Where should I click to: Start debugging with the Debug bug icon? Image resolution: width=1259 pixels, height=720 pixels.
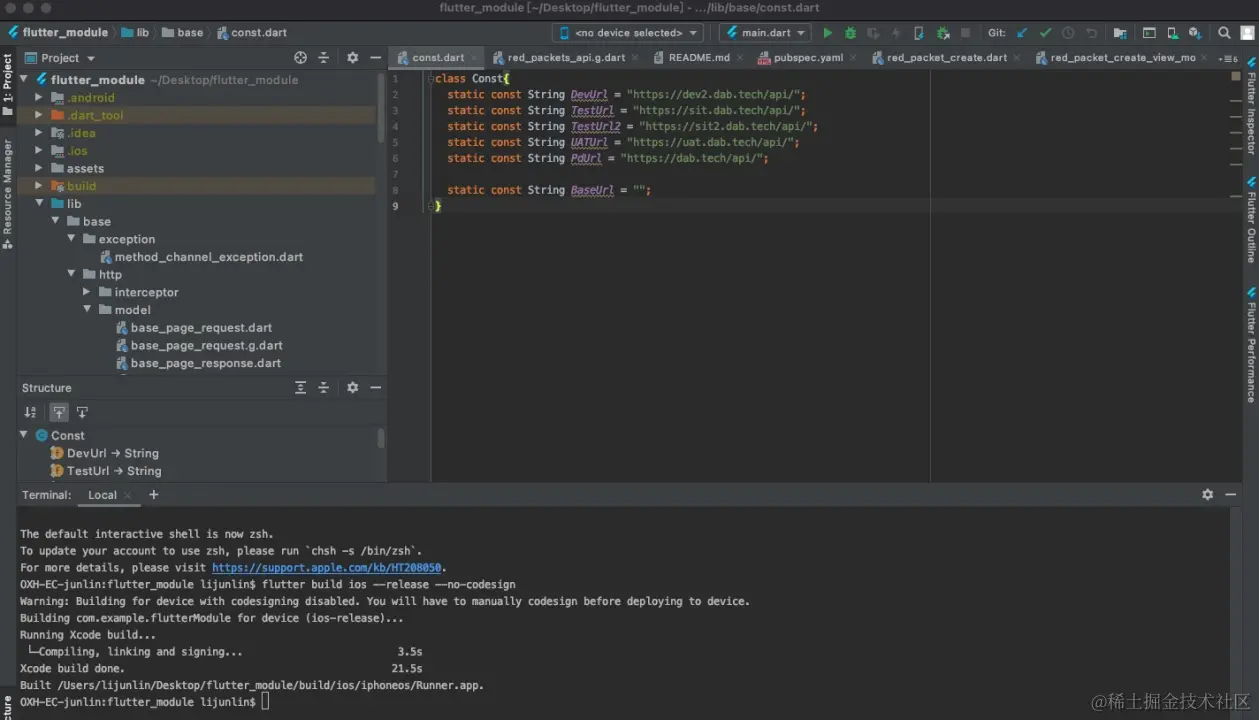point(850,33)
